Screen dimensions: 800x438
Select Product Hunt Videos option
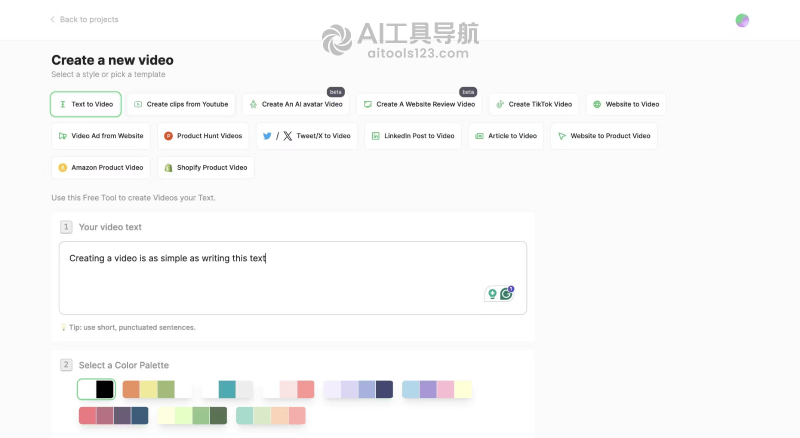(203, 136)
